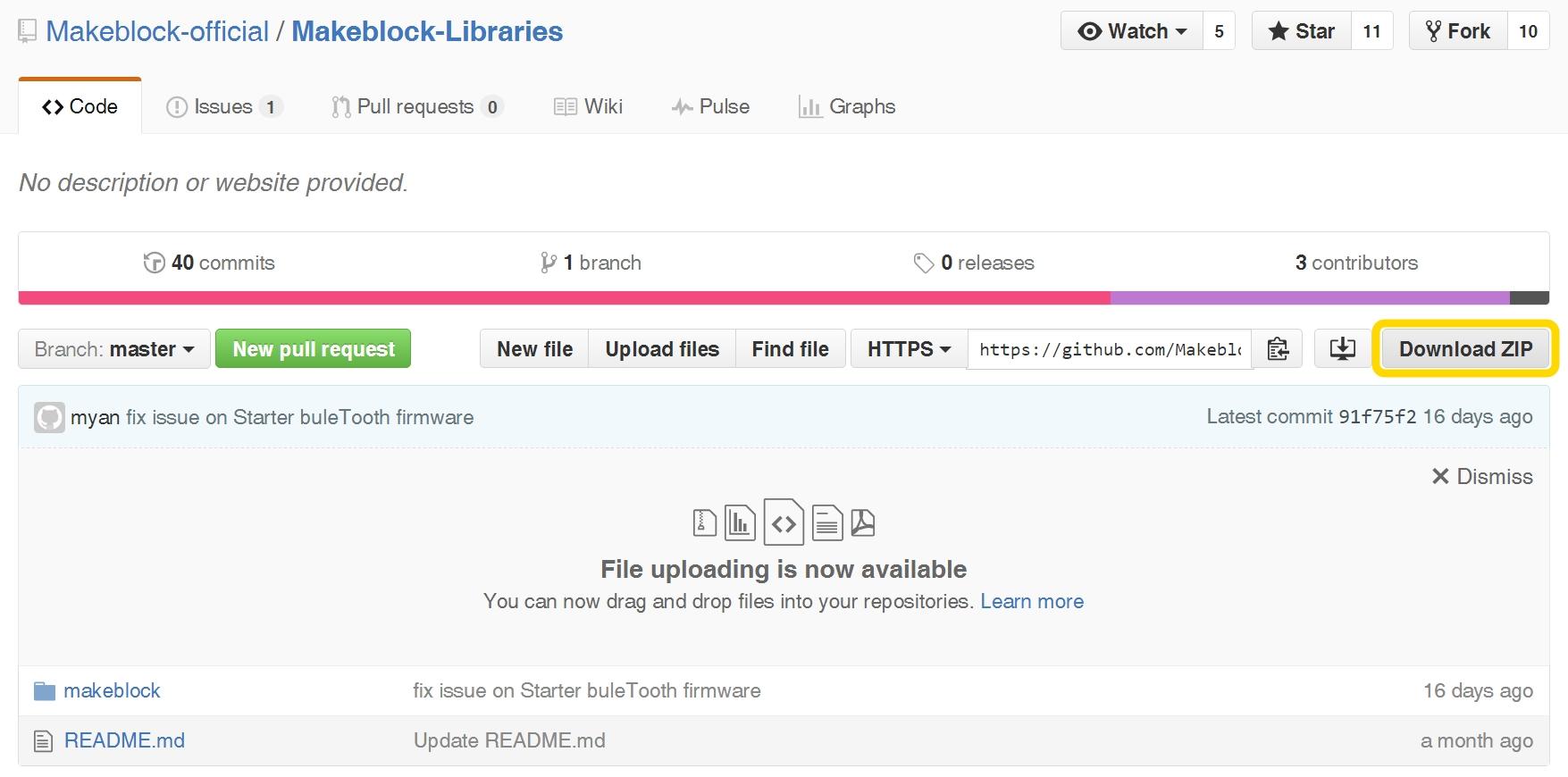Click the zip archive icon in upload banner
Screen dimensions: 1568x777
704,522
